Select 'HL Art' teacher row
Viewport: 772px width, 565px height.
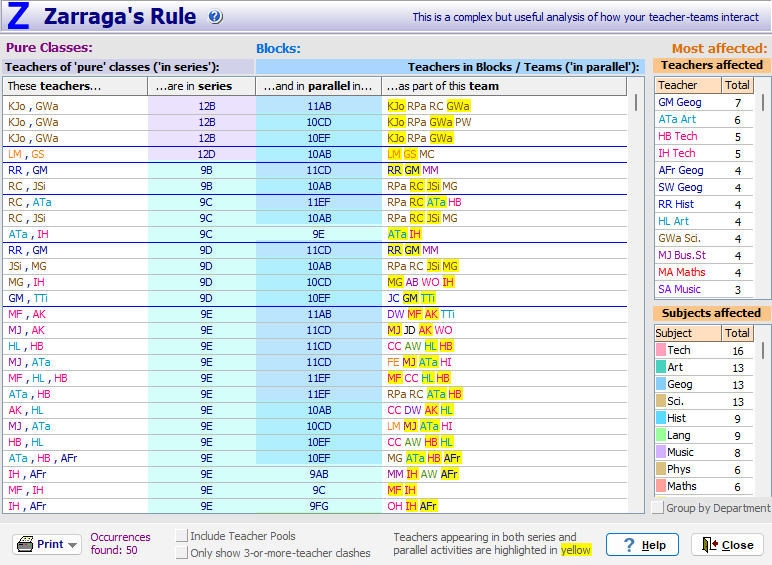pos(704,221)
